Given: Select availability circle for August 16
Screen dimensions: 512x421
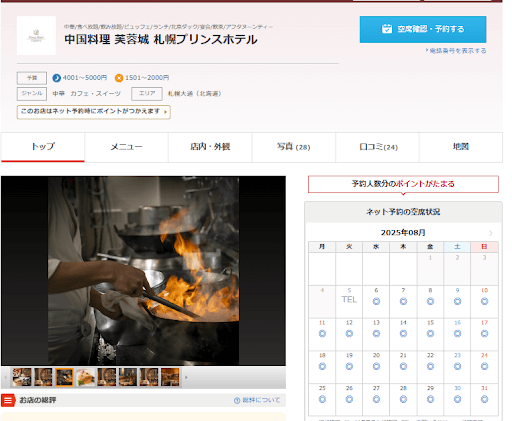Looking at the screenshot, I should point(457,333).
